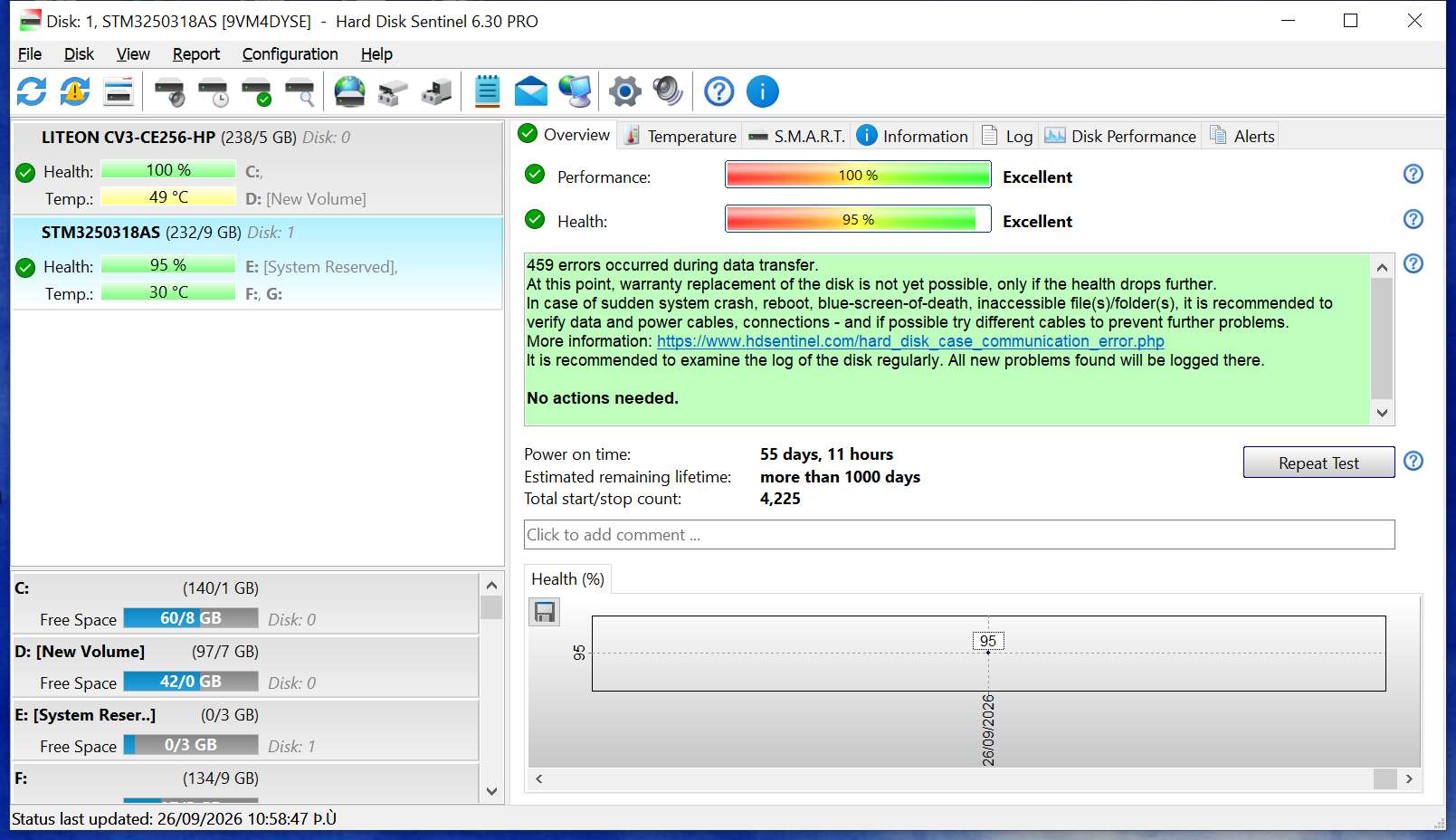The height and width of the screenshot is (840, 1456).
Task: Click the help icon next to Repeat Test
Action: point(1413,461)
